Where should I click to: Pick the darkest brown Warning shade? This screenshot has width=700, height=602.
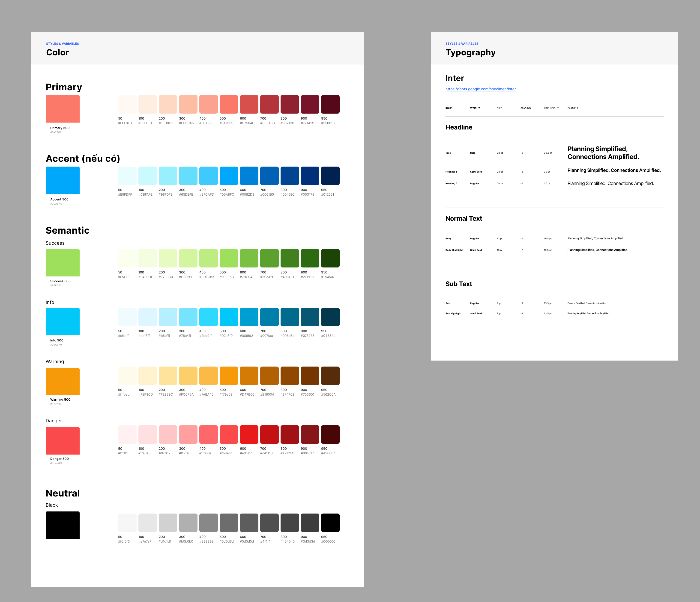click(x=330, y=376)
